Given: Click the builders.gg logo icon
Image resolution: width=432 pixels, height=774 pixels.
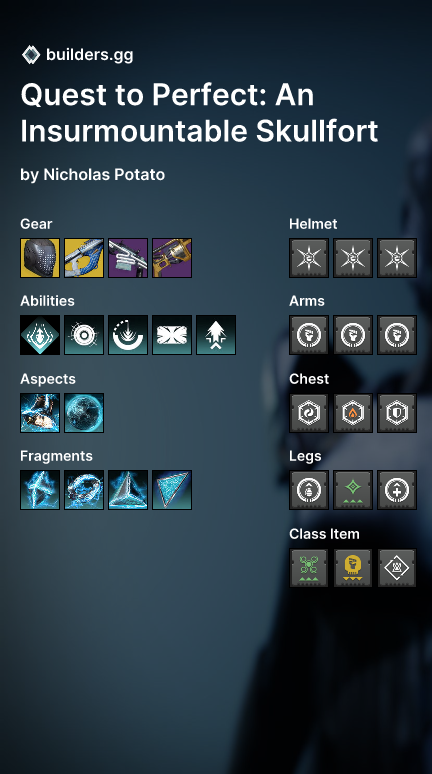Looking at the screenshot, I should 31,55.
